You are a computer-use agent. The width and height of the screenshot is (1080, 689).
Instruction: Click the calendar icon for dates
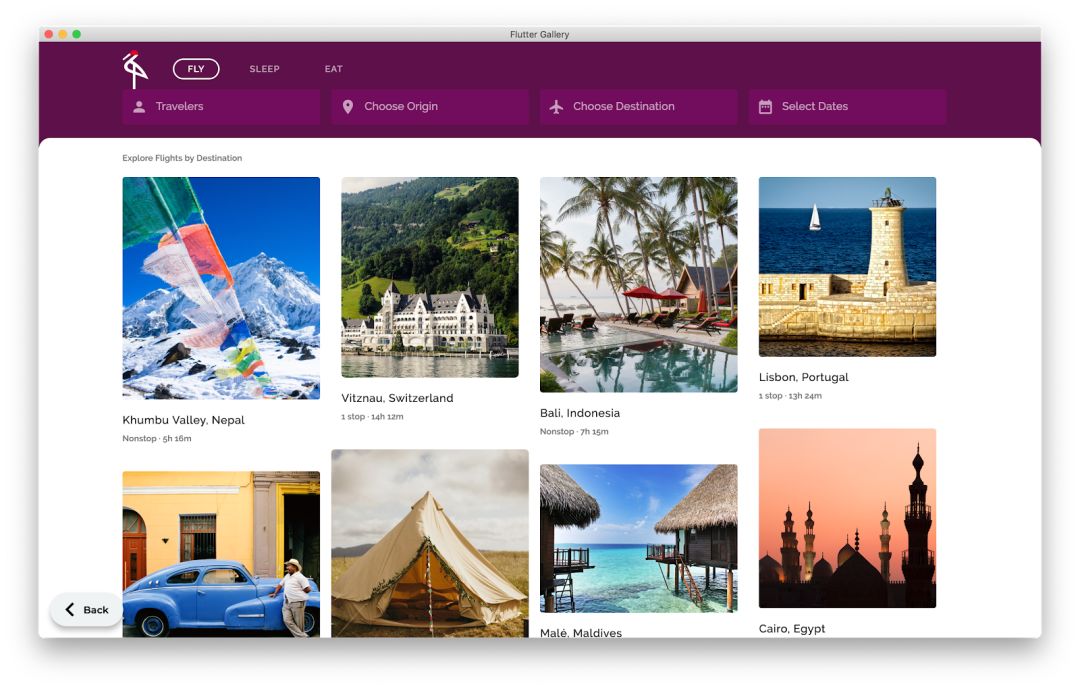765,107
